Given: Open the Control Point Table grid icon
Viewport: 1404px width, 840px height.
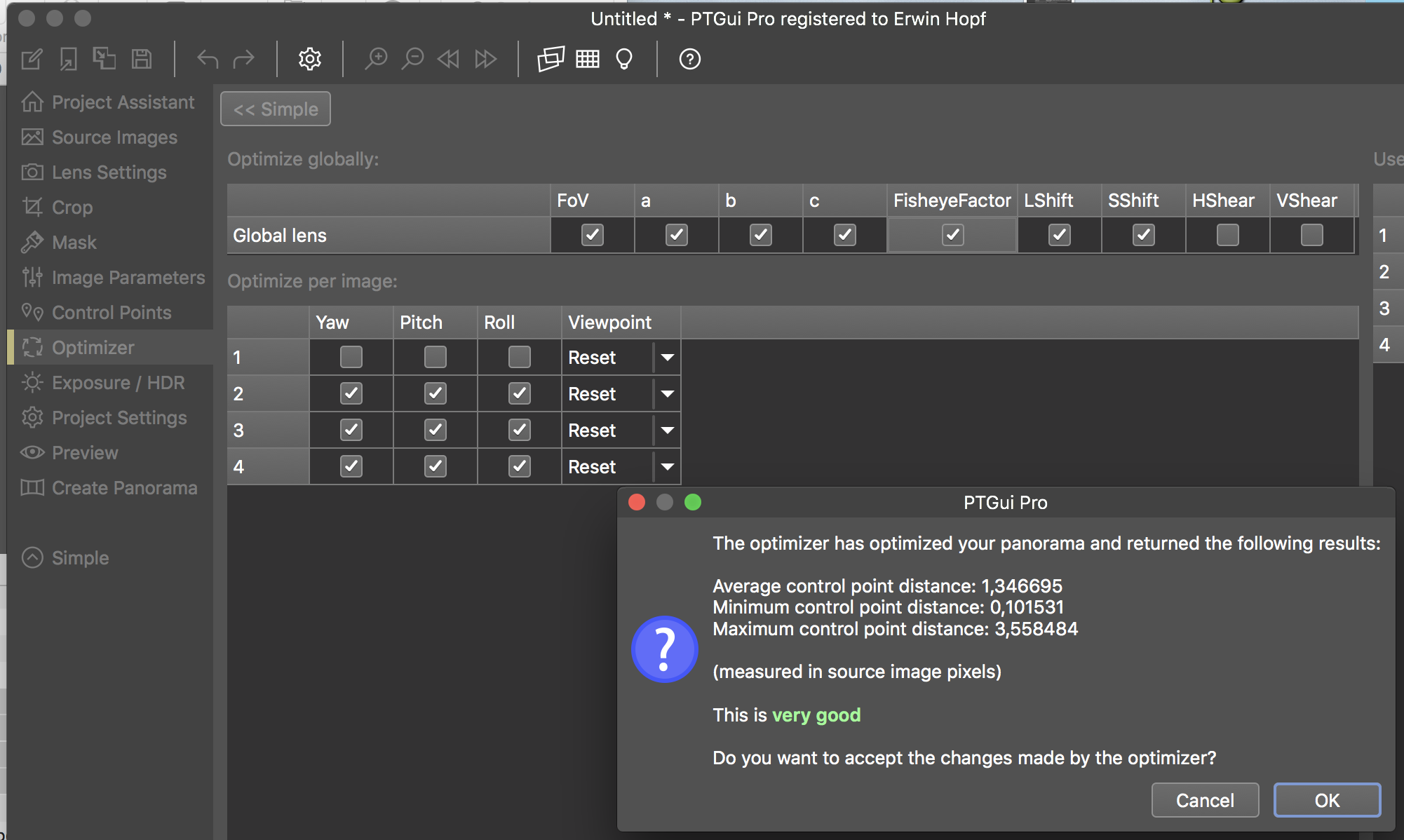Looking at the screenshot, I should coord(588,59).
